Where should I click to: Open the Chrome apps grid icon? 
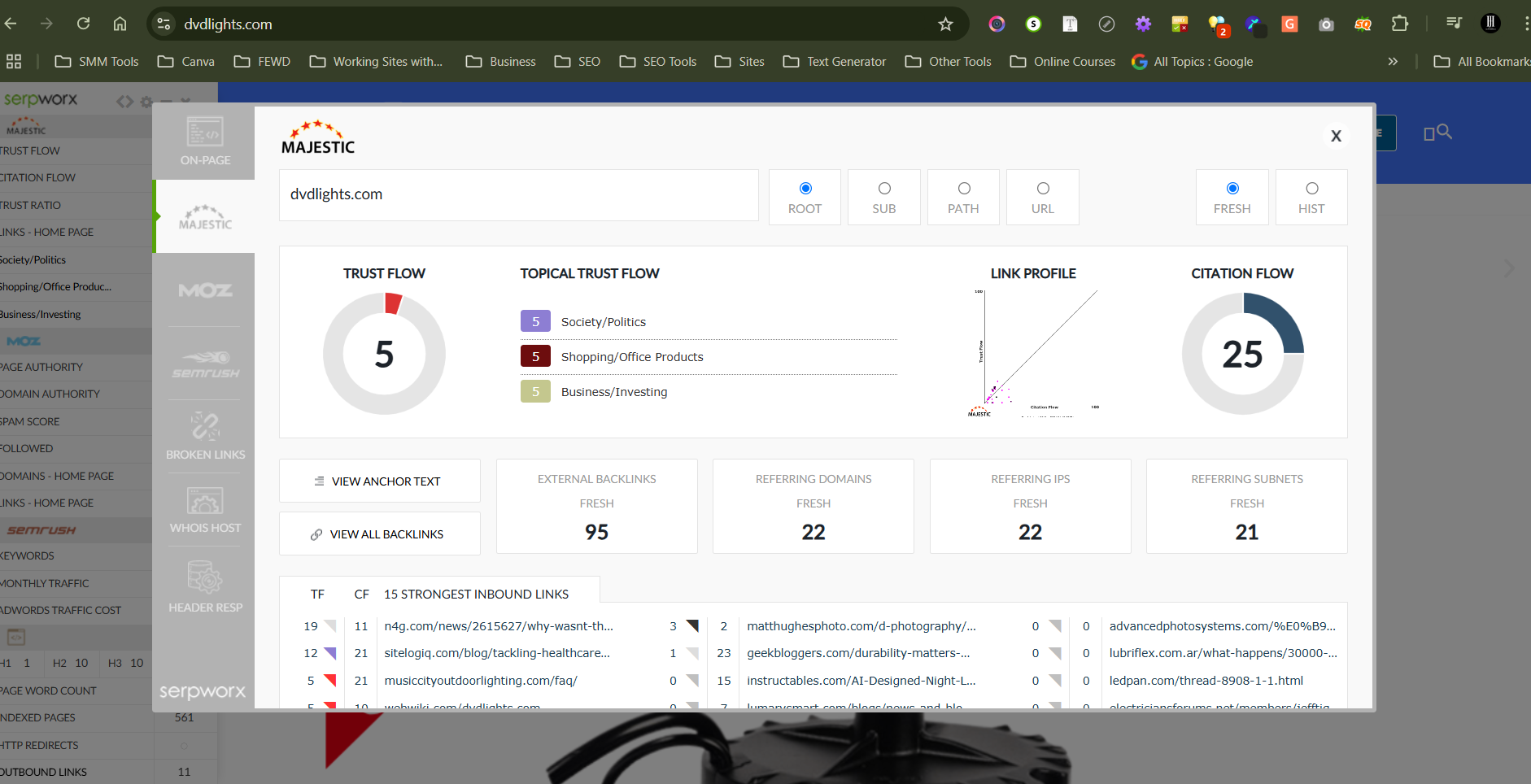(14, 61)
